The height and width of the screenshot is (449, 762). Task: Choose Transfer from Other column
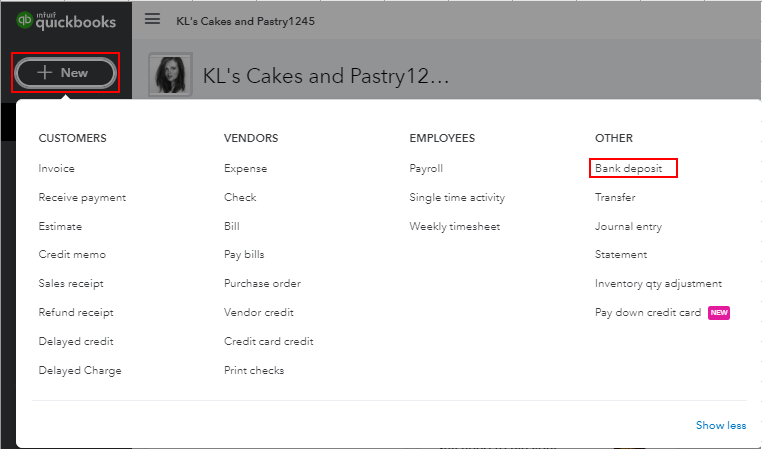(x=615, y=197)
